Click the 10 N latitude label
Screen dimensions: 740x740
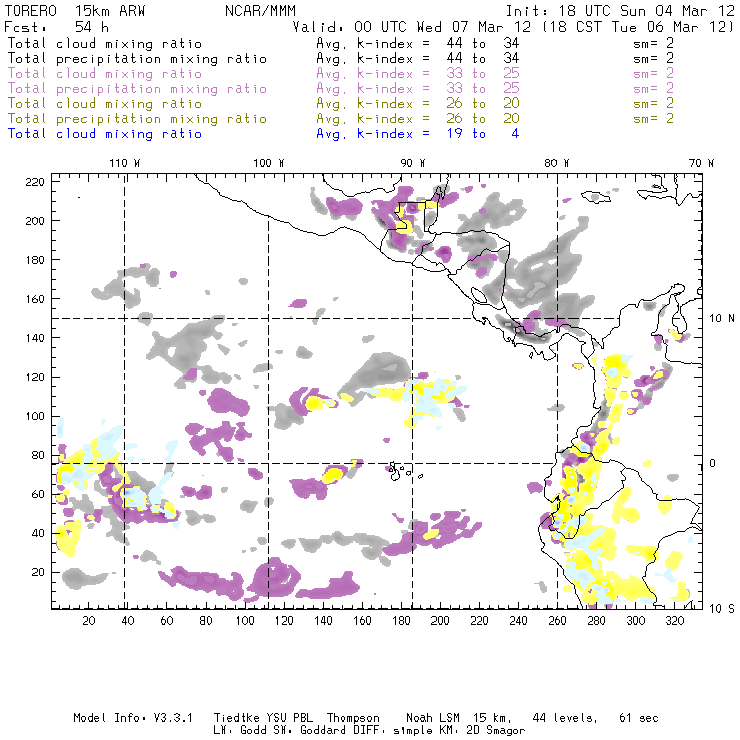pos(721,319)
